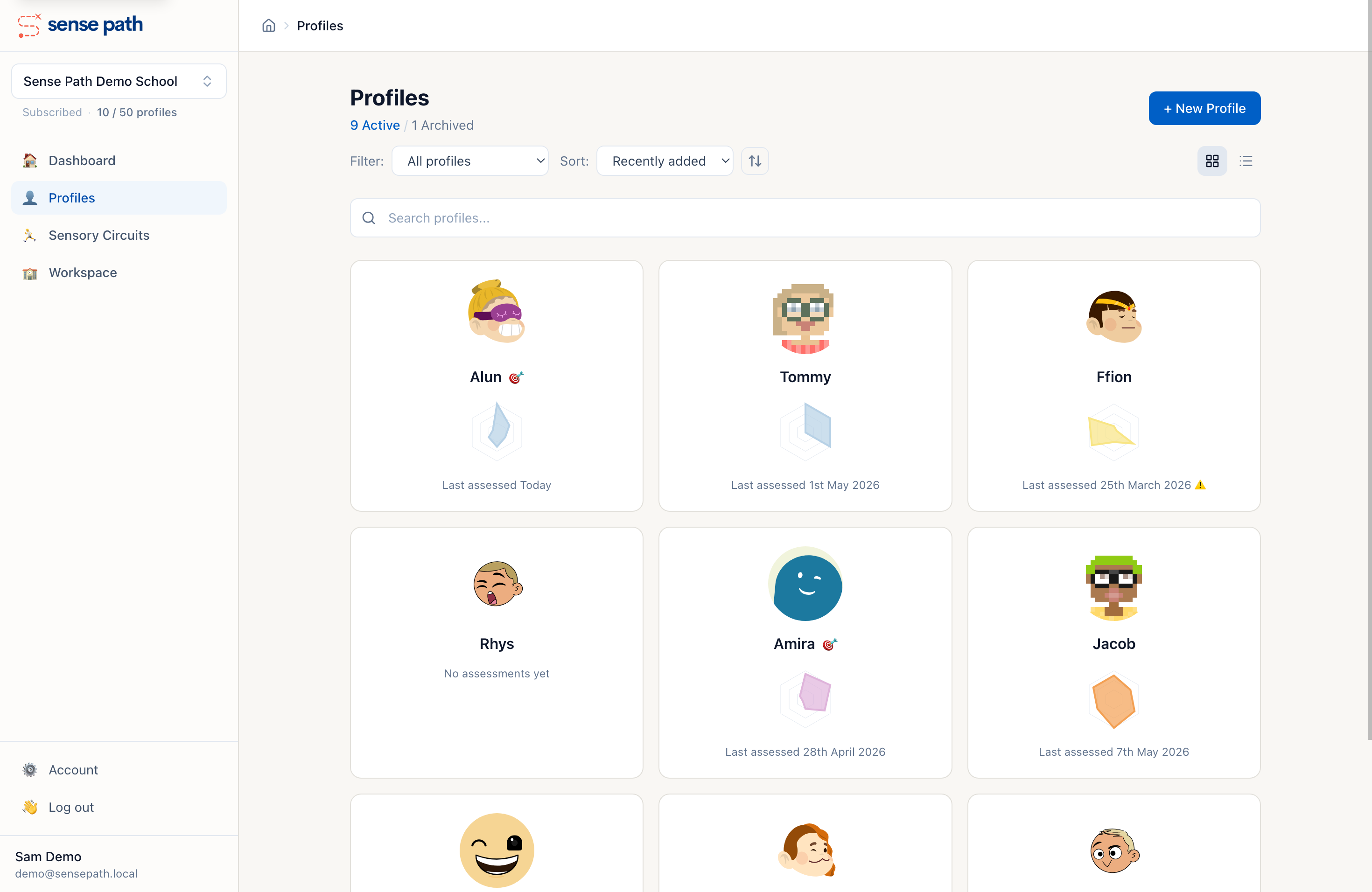The width and height of the screenshot is (1372, 892).
Task: Switch to list view
Action: pos(1246,161)
